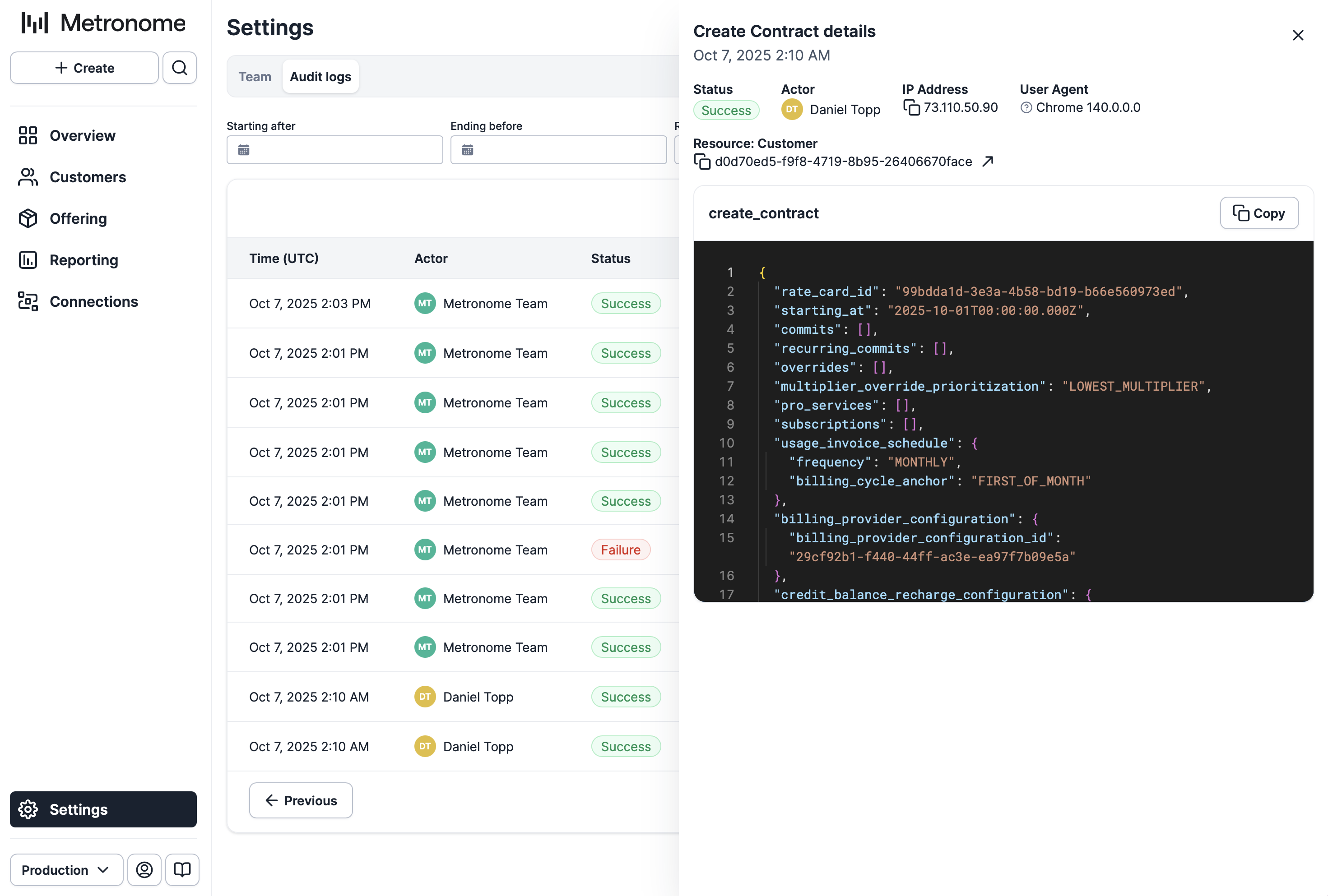The image size is (1328, 896).
Task: Open customer resource via arrow icon
Action: click(988, 162)
